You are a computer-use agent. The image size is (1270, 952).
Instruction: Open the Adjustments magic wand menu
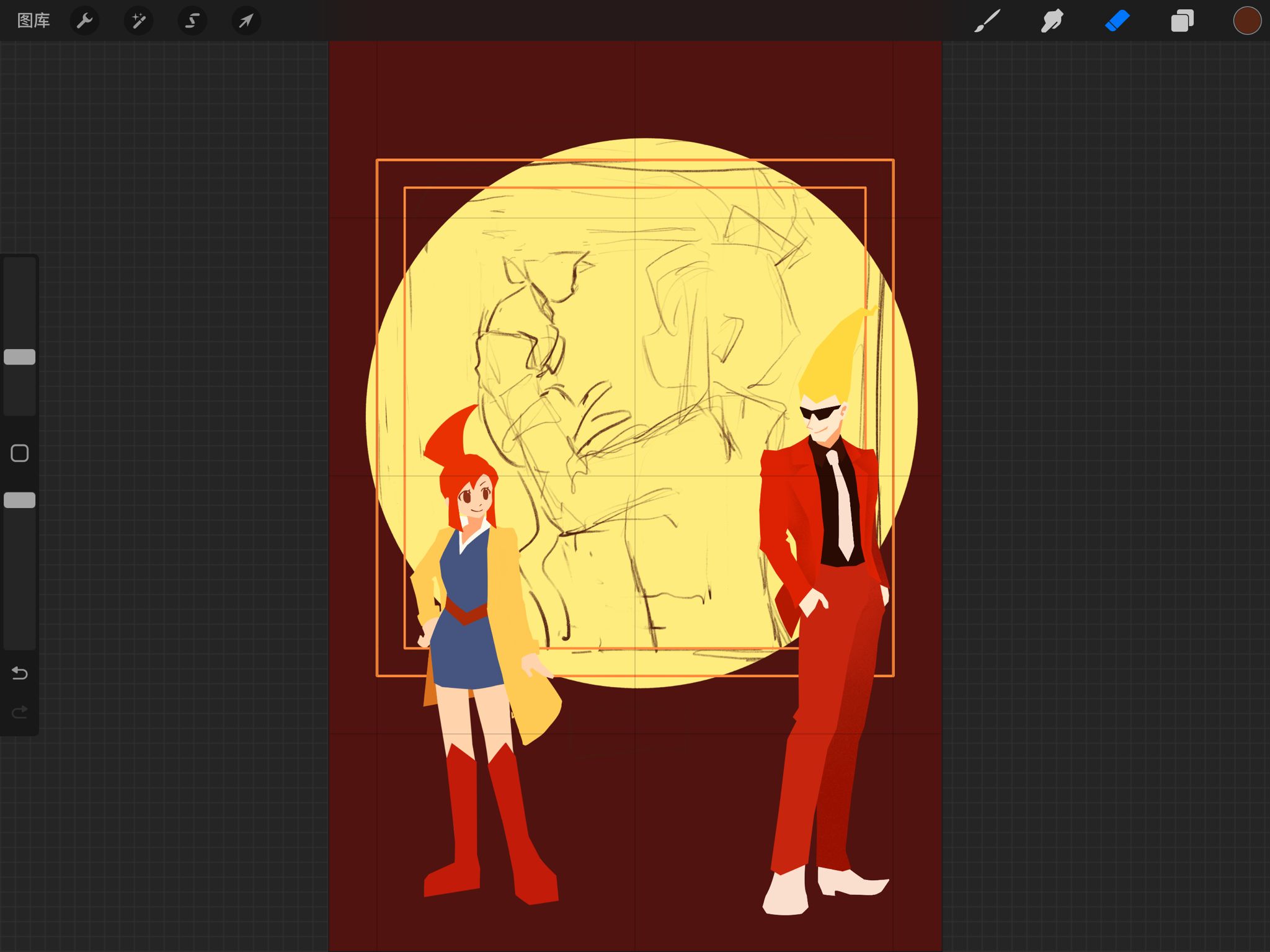138,21
